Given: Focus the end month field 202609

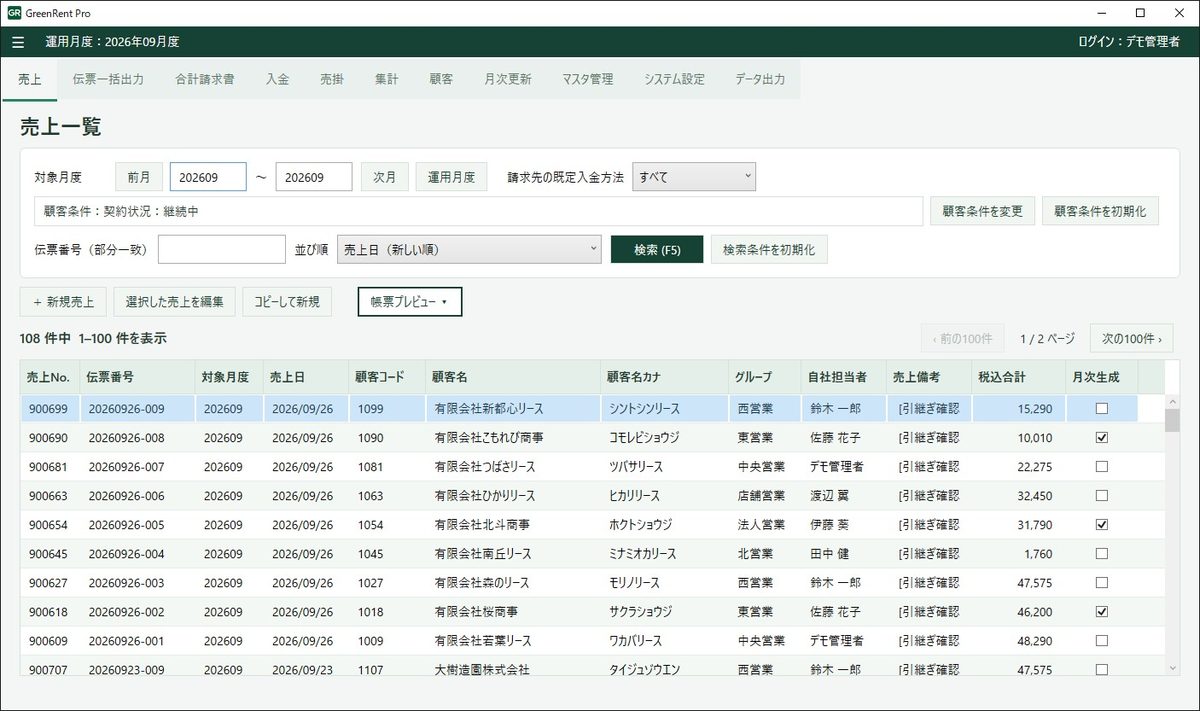Looking at the screenshot, I should click(x=314, y=177).
